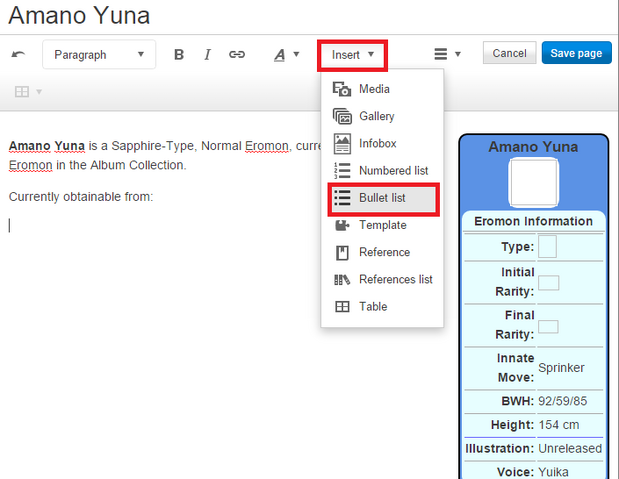Select Numbered list menu entry
This screenshot has width=619, height=479.
pos(382,171)
